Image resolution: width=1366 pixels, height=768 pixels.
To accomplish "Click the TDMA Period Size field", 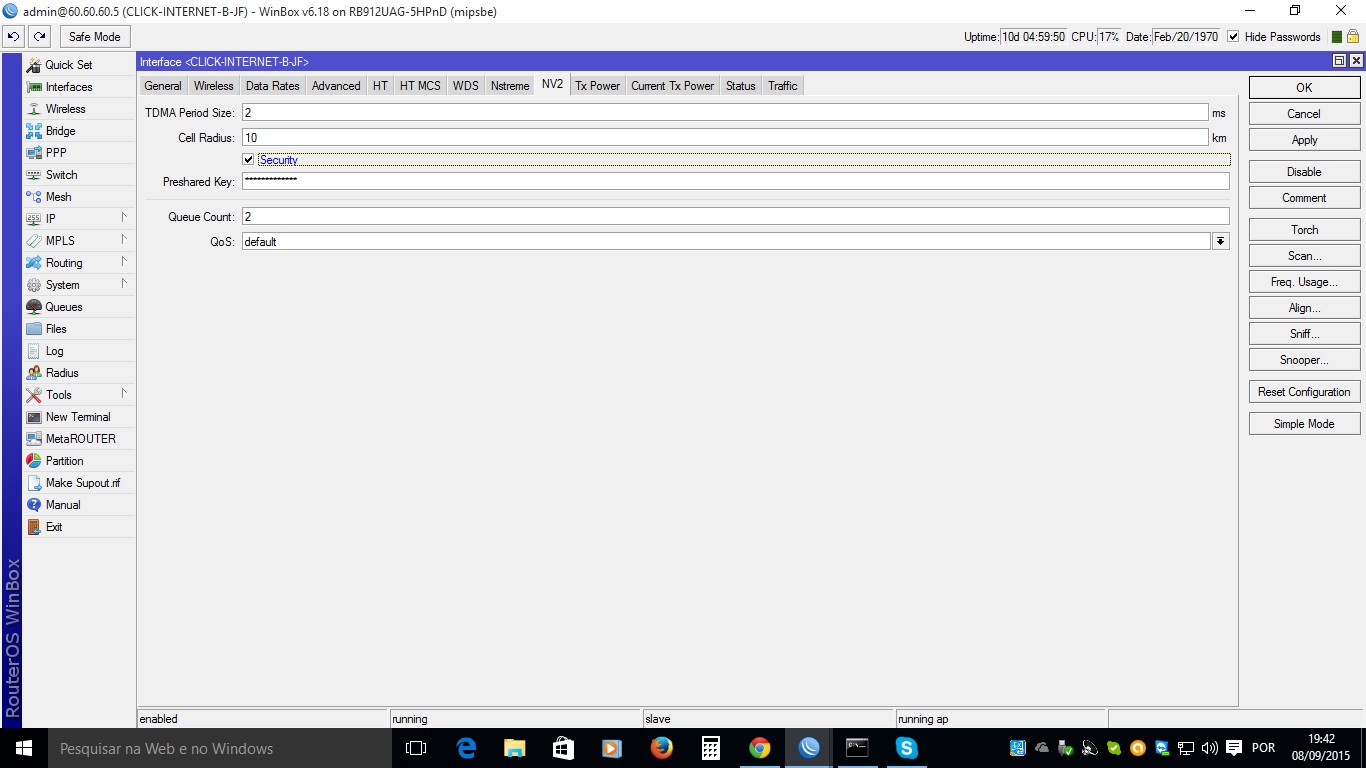I will [x=725, y=113].
